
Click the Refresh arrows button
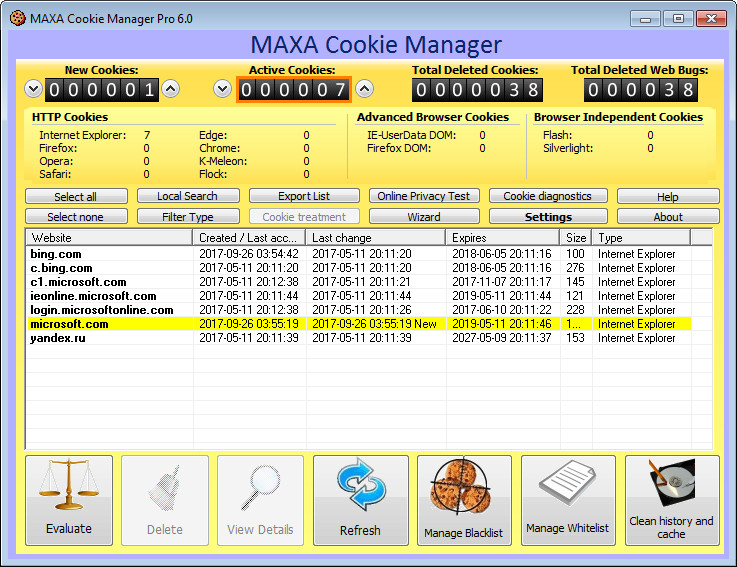click(361, 500)
